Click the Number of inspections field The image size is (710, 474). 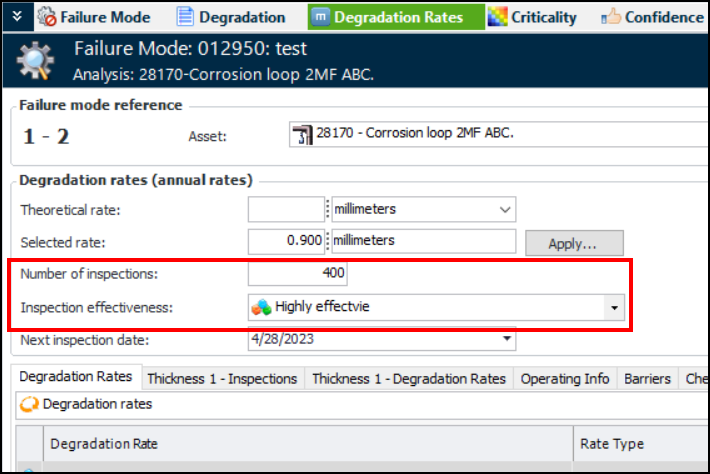pos(298,274)
